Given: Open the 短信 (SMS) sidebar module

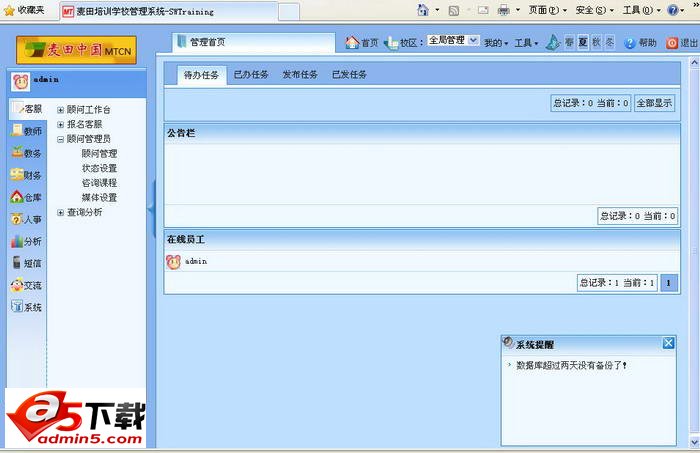Looking at the screenshot, I should pyautogui.click(x=26, y=263).
